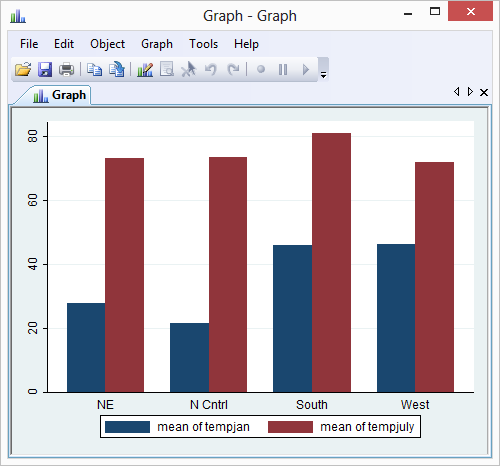Image resolution: width=500 pixels, height=466 pixels.
Task: Open the Help menu
Action: click(246, 44)
